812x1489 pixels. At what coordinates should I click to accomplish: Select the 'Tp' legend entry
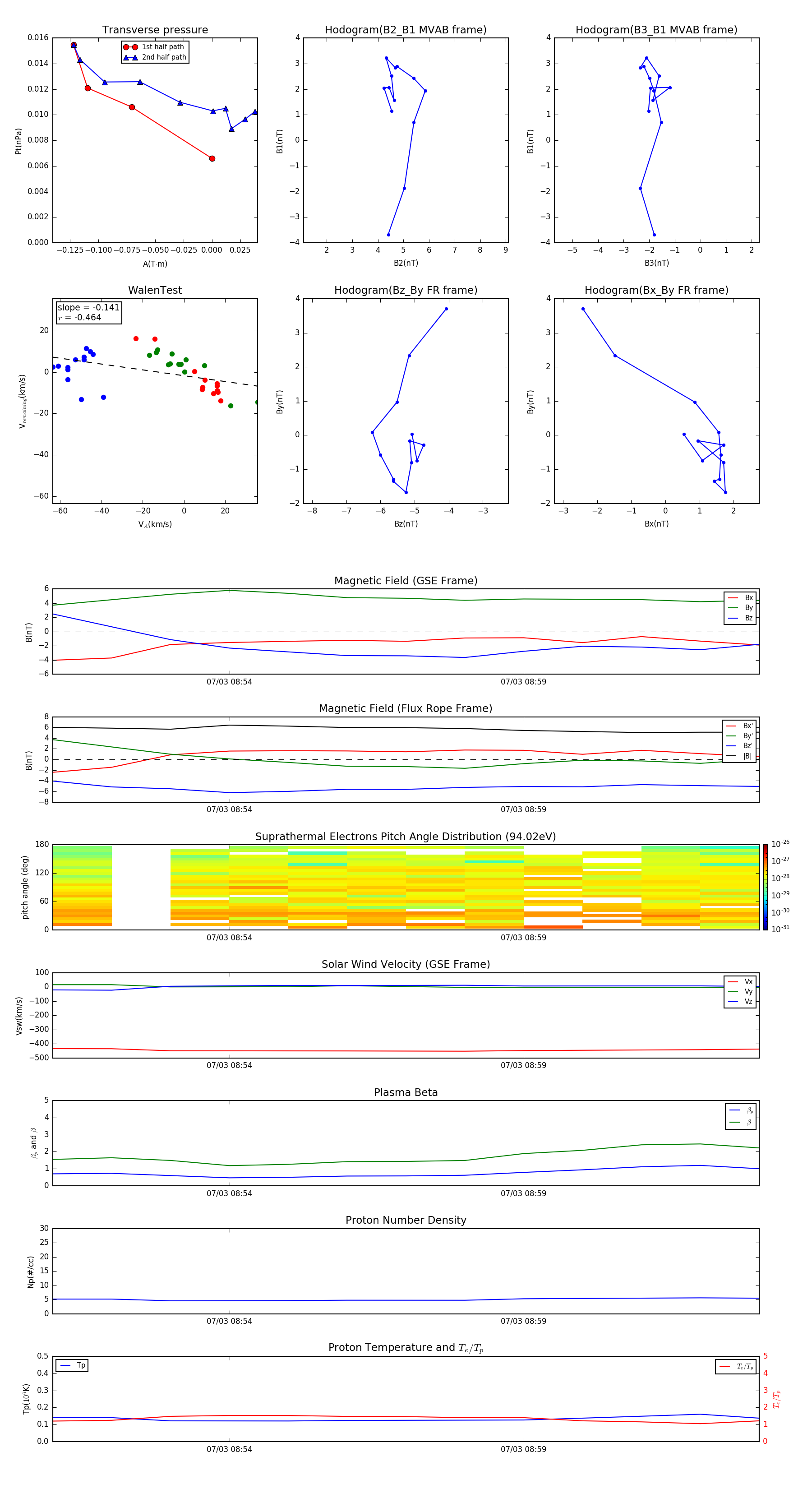(72, 1365)
